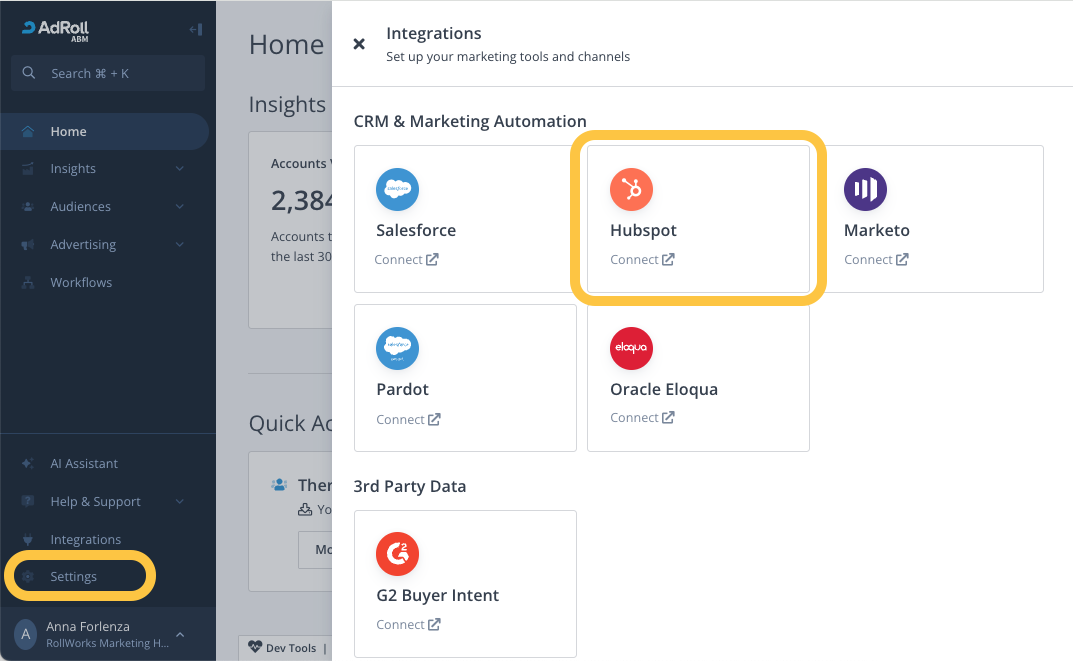
Task: Collapse the sidebar with the arrow icon
Action: tap(195, 29)
